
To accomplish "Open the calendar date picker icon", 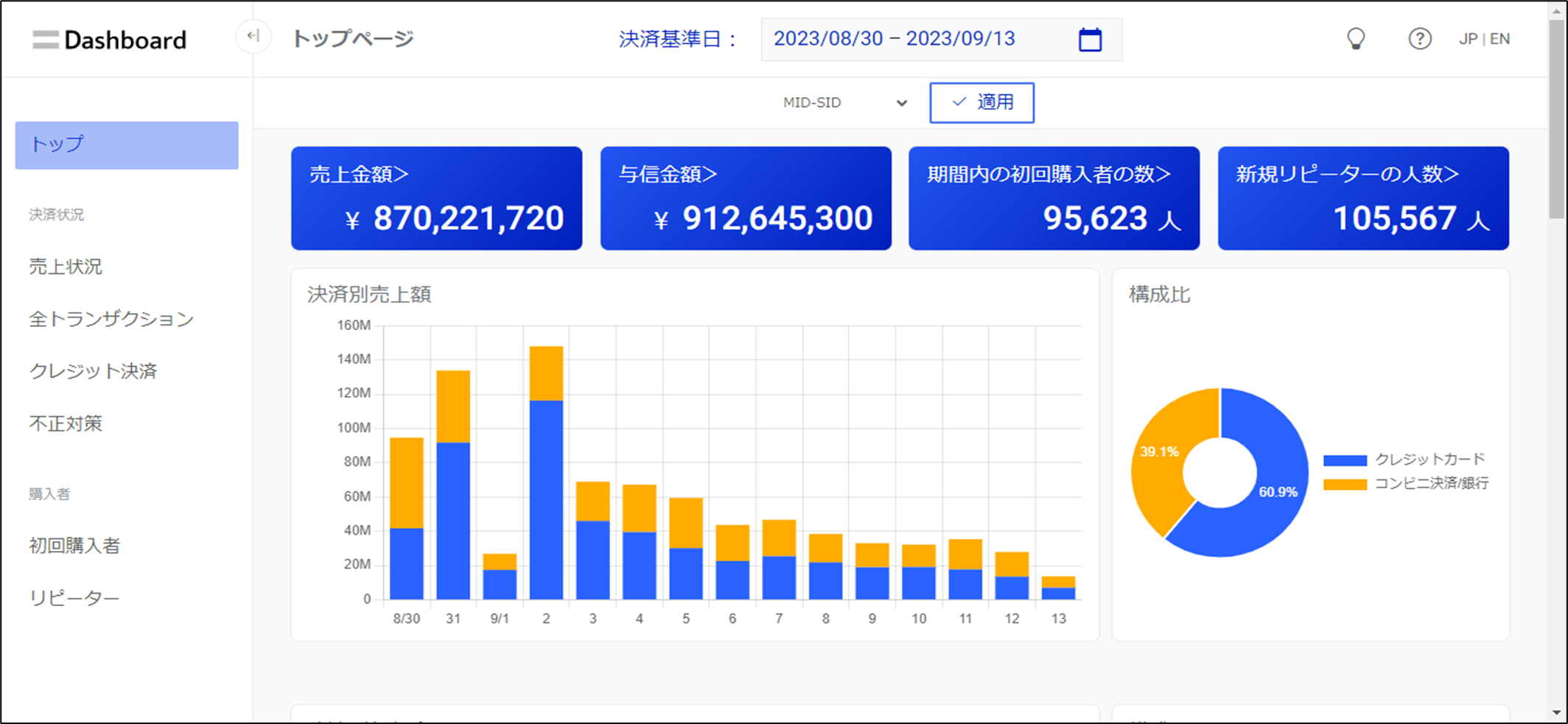I will point(1090,39).
